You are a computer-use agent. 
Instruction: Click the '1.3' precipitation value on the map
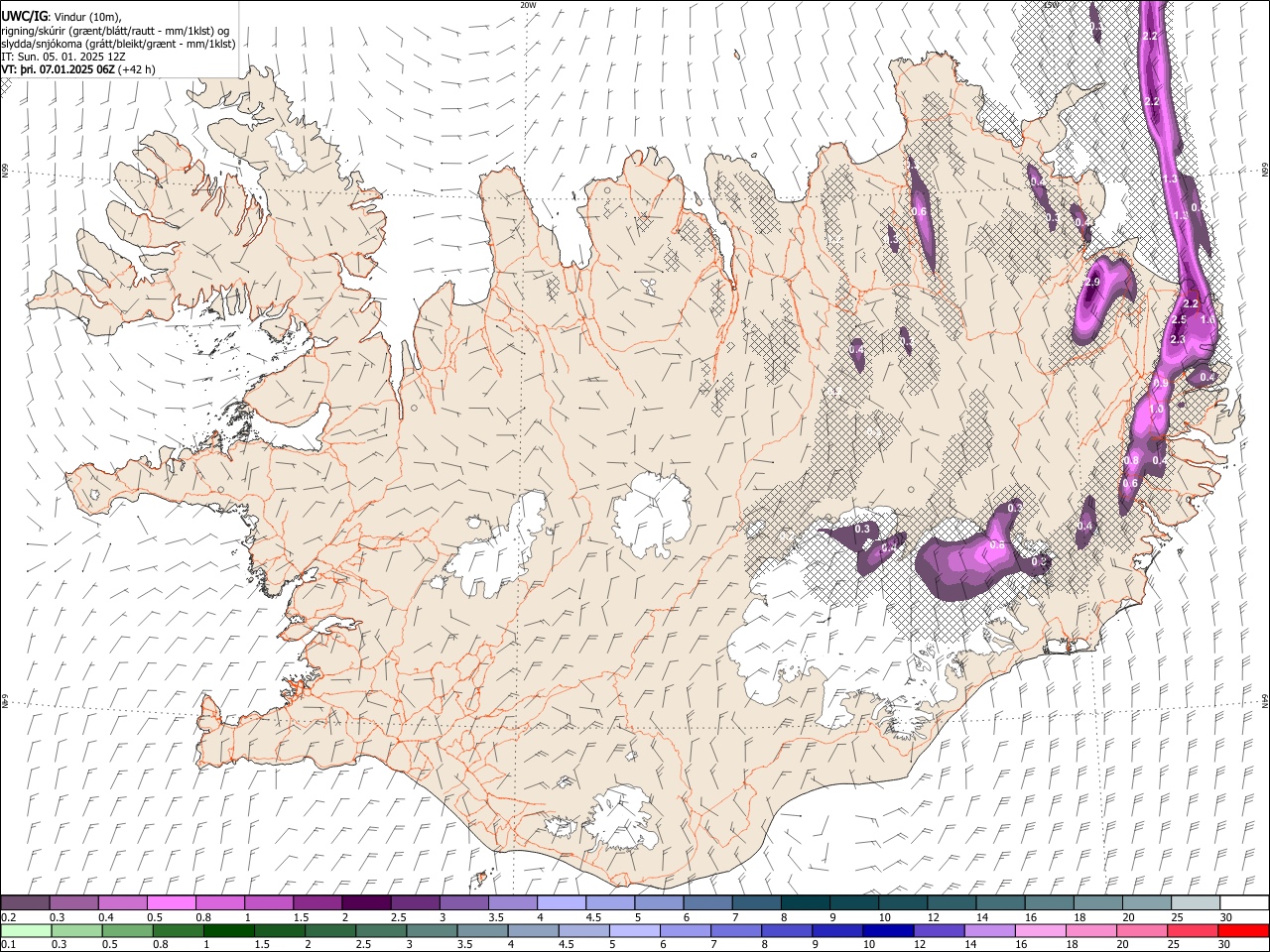coord(1170,178)
